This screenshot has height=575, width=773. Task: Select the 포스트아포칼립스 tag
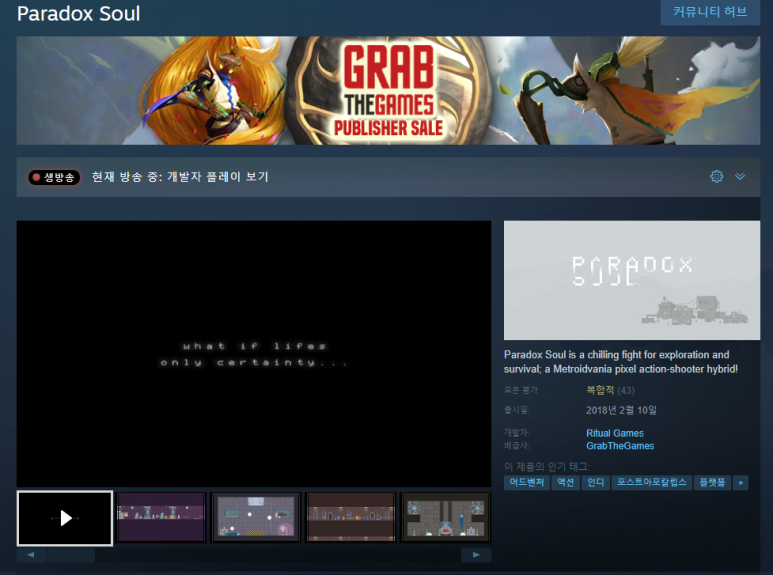tap(652, 482)
